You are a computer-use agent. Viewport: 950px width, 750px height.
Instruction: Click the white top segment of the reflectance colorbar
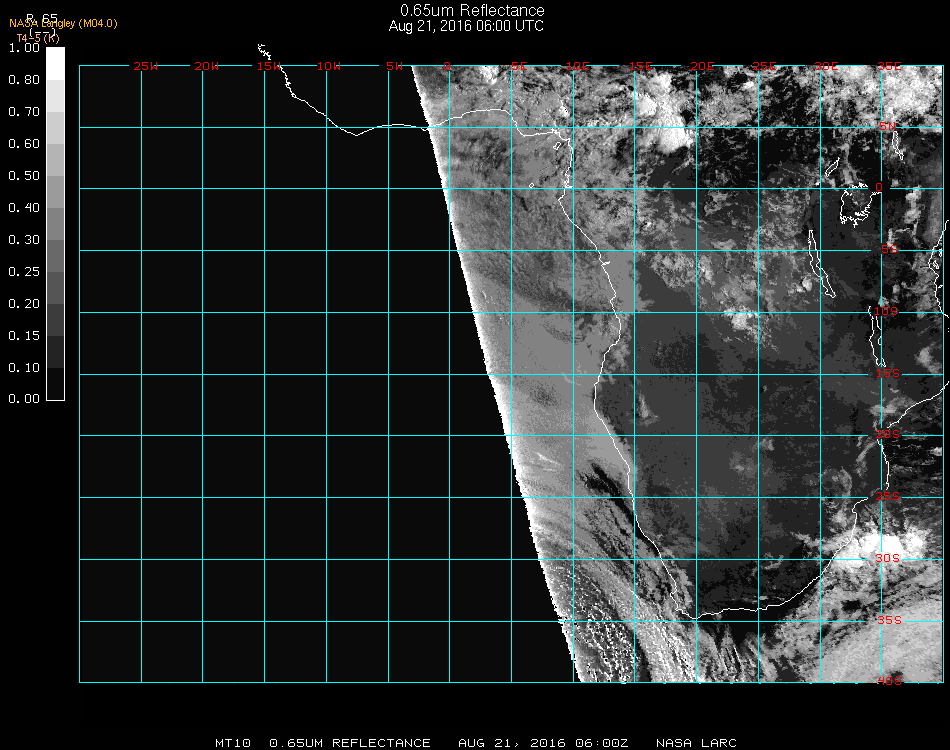(56, 62)
